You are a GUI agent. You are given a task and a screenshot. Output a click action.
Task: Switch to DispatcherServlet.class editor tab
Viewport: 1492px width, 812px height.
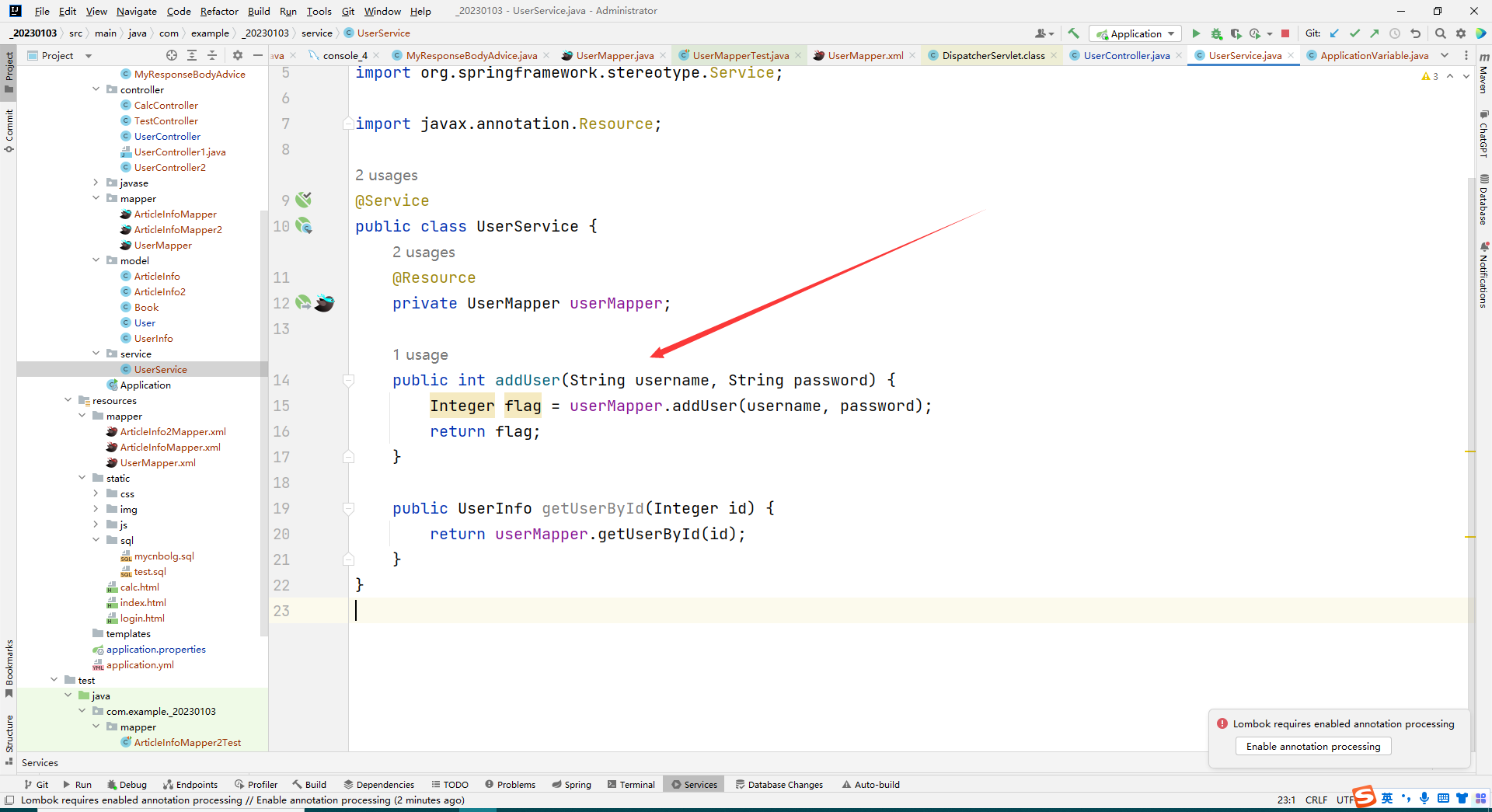(992, 55)
